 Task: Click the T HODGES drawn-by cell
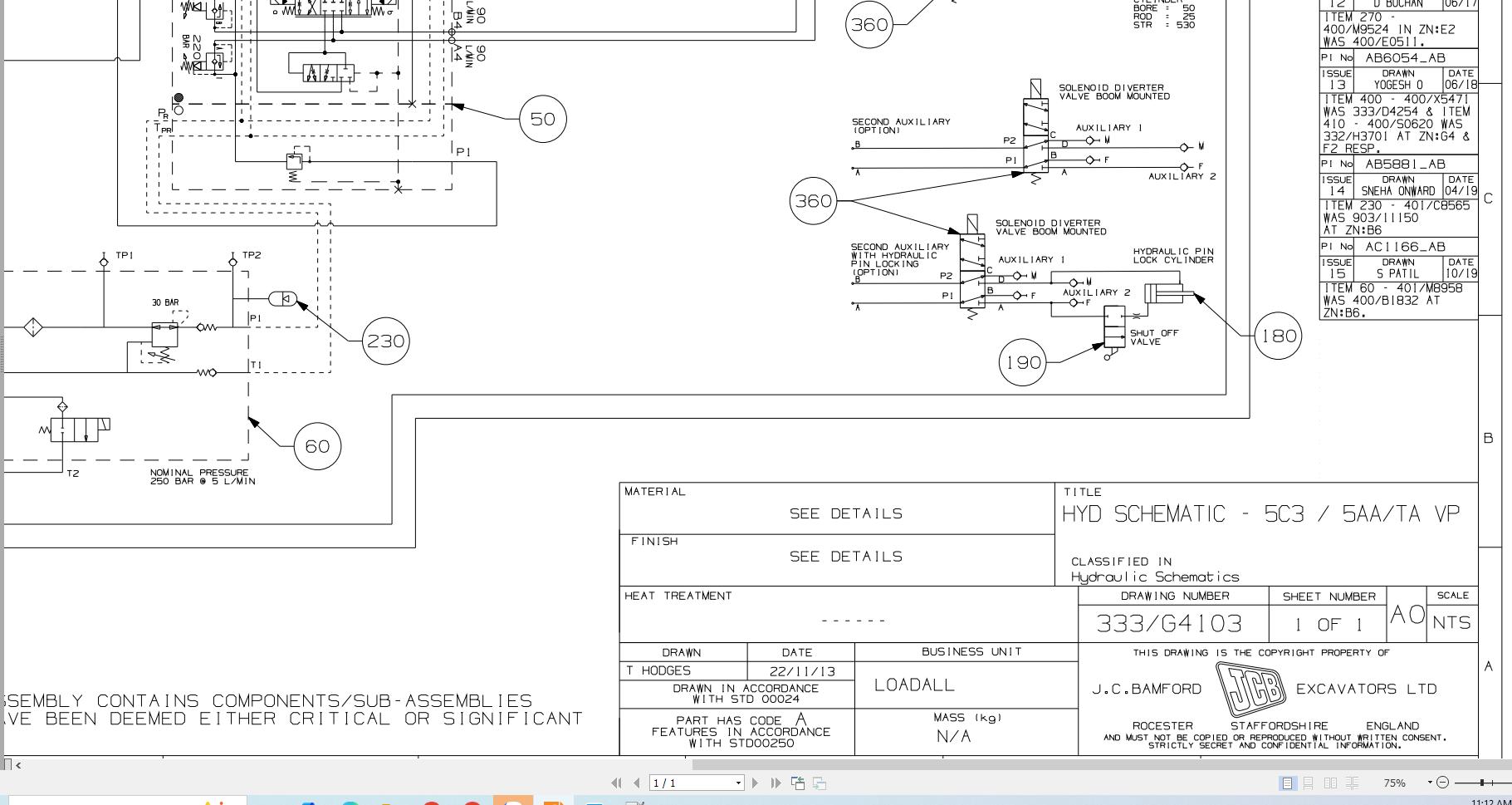(683, 670)
